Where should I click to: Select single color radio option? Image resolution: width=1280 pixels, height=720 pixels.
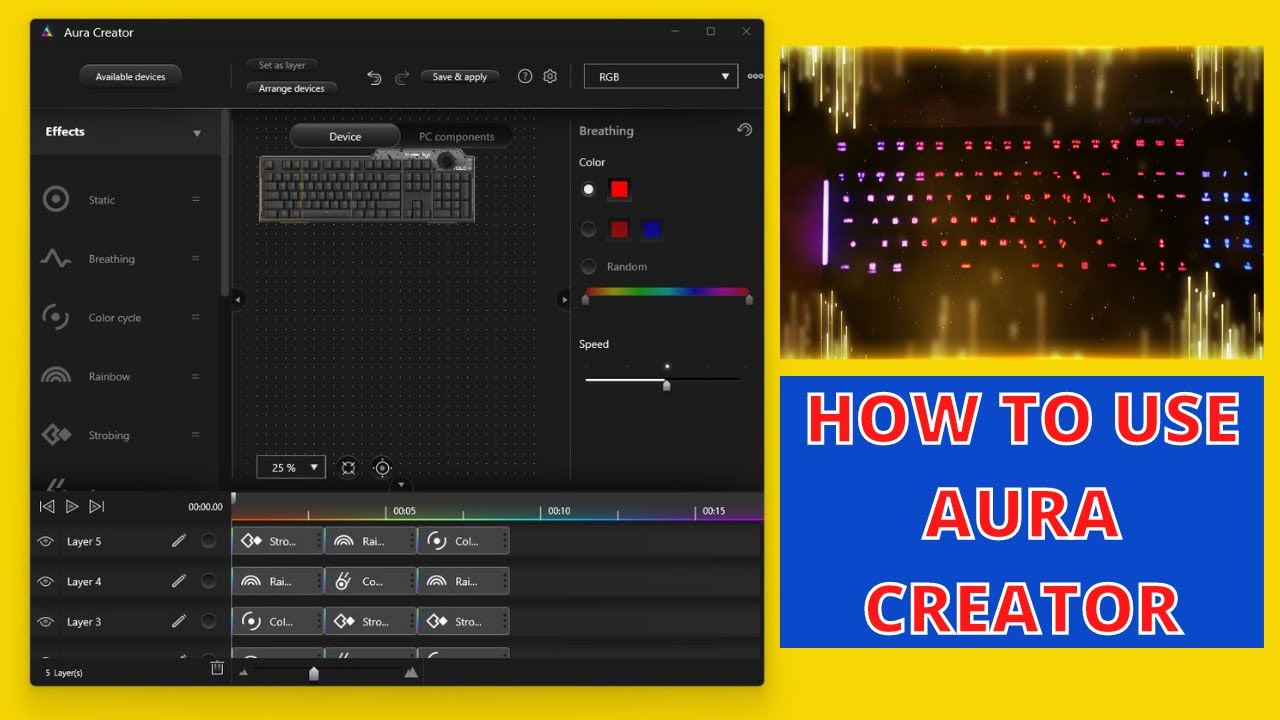[588, 189]
